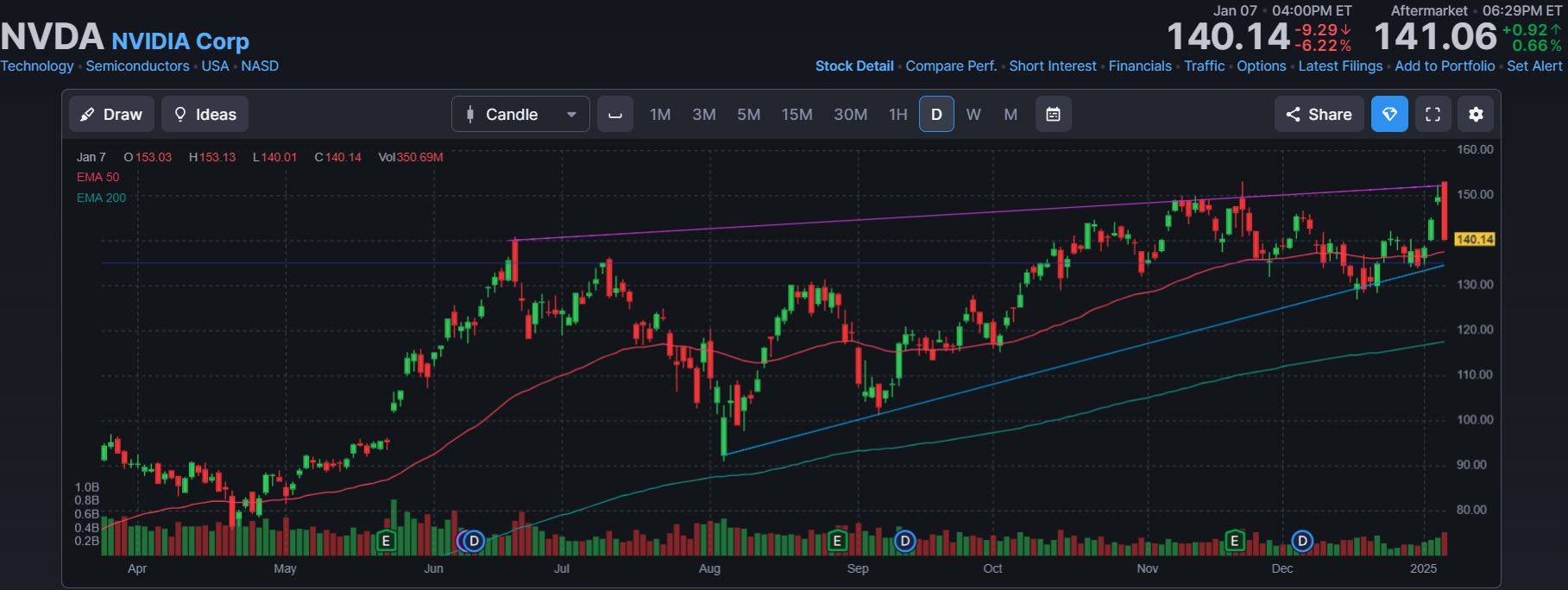Click the 140.14 current price tag

[x=1474, y=239]
